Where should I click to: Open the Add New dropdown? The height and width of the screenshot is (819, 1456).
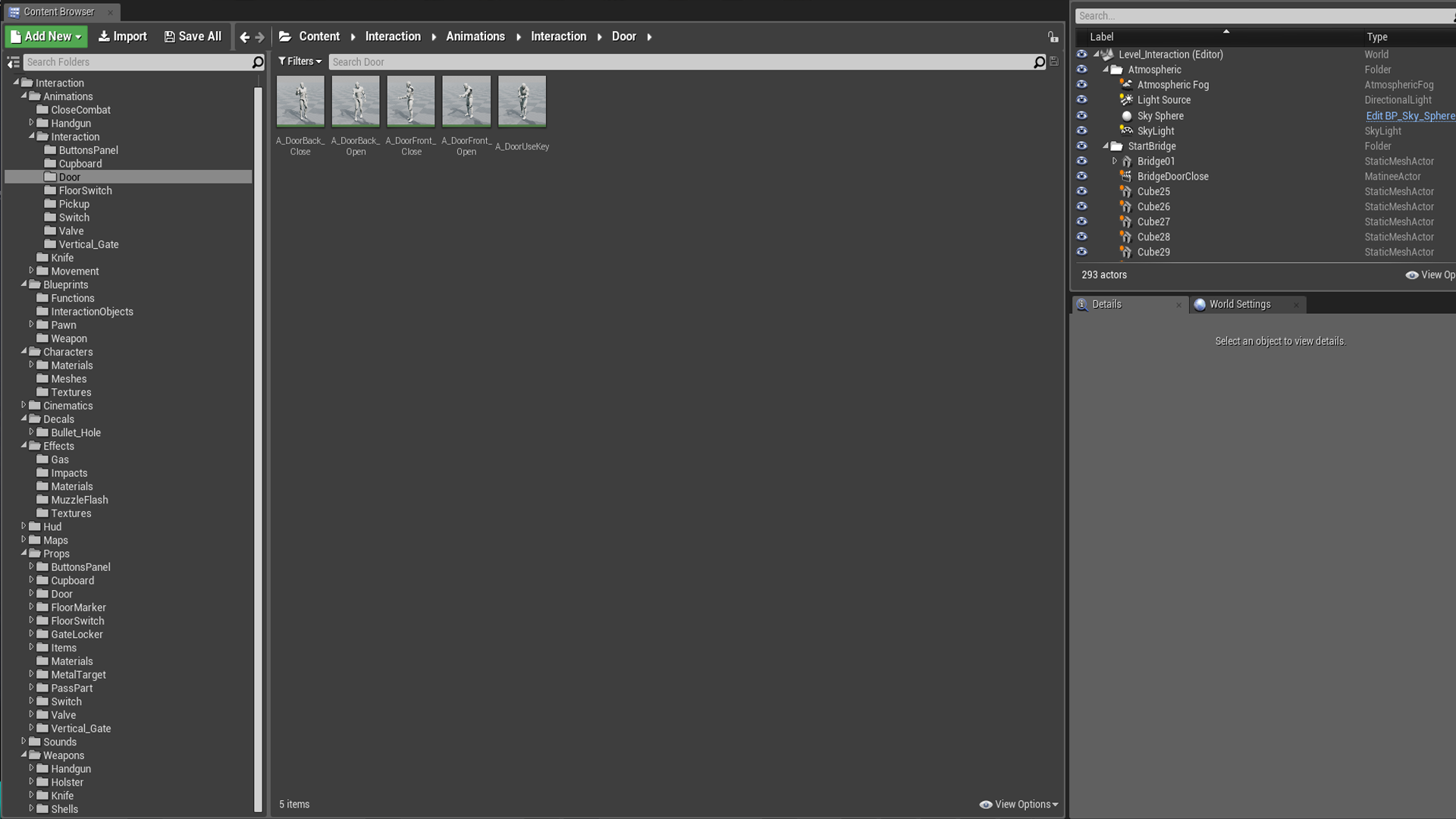click(45, 36)
